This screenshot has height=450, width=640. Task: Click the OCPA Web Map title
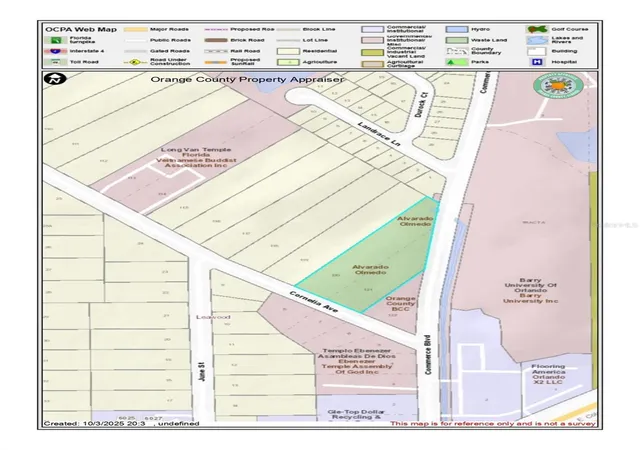coord(81,29)
